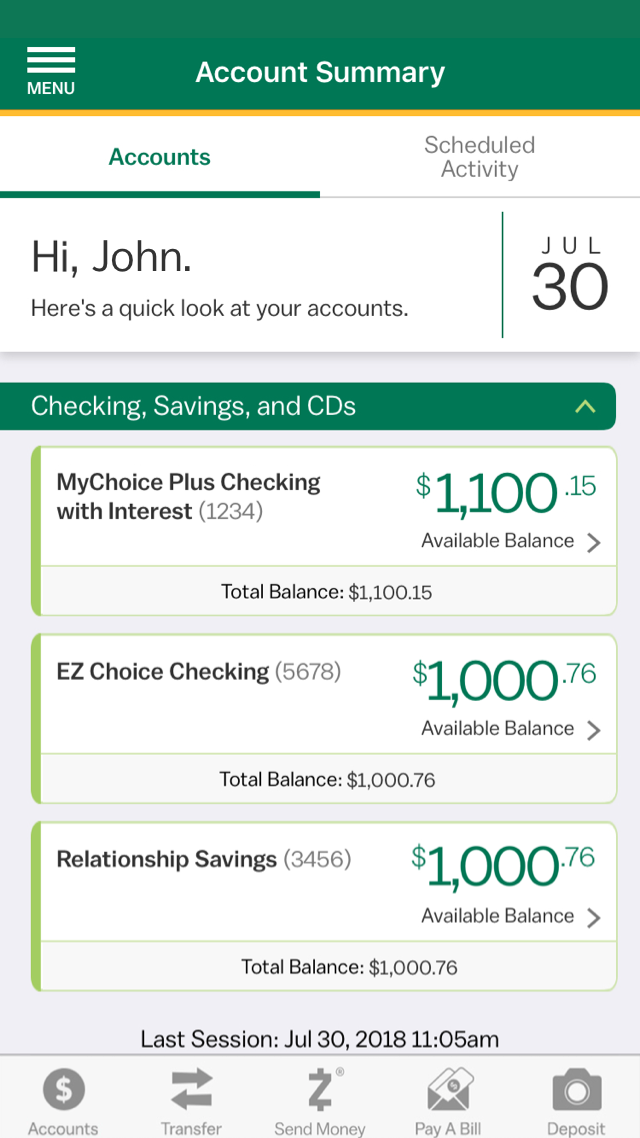Tap the JUL 30 date display
640x1138 pixels.
569,275
